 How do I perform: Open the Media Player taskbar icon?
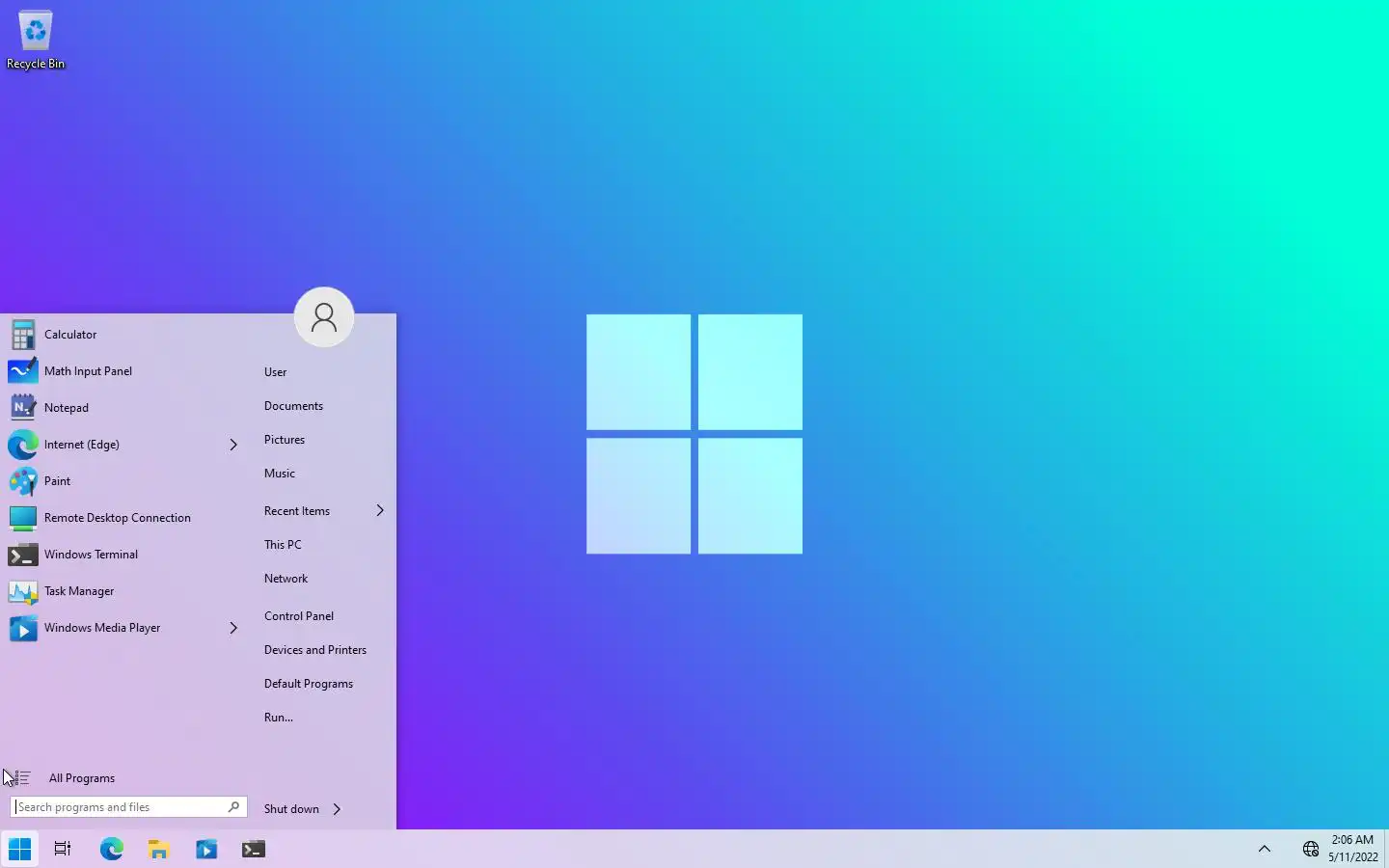(x=206, y=849)
